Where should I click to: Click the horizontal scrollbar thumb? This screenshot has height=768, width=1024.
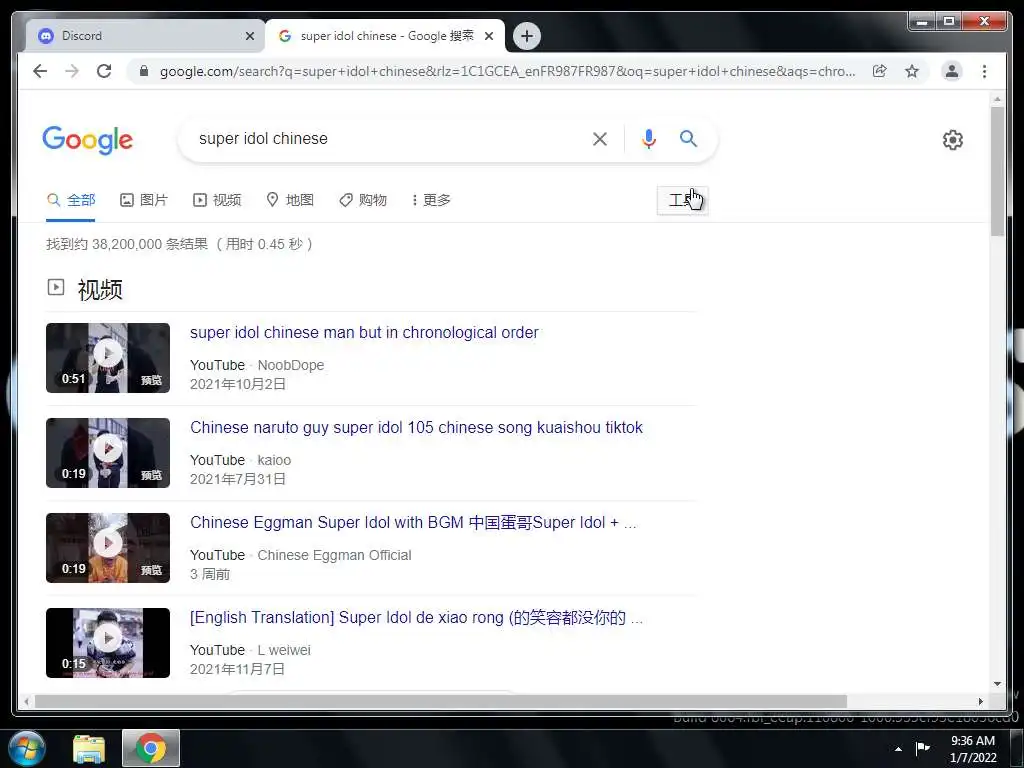tap(441, 701)
